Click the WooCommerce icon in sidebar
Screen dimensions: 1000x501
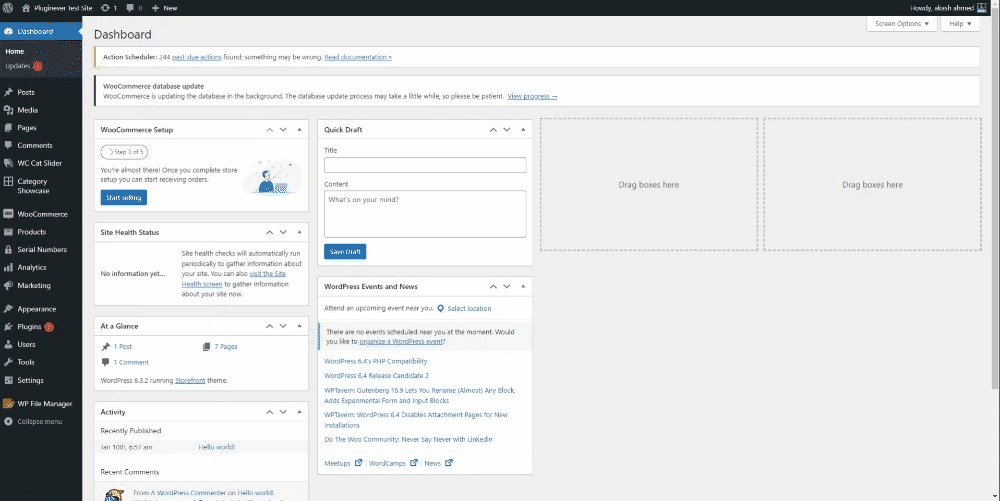pos(8,214)
